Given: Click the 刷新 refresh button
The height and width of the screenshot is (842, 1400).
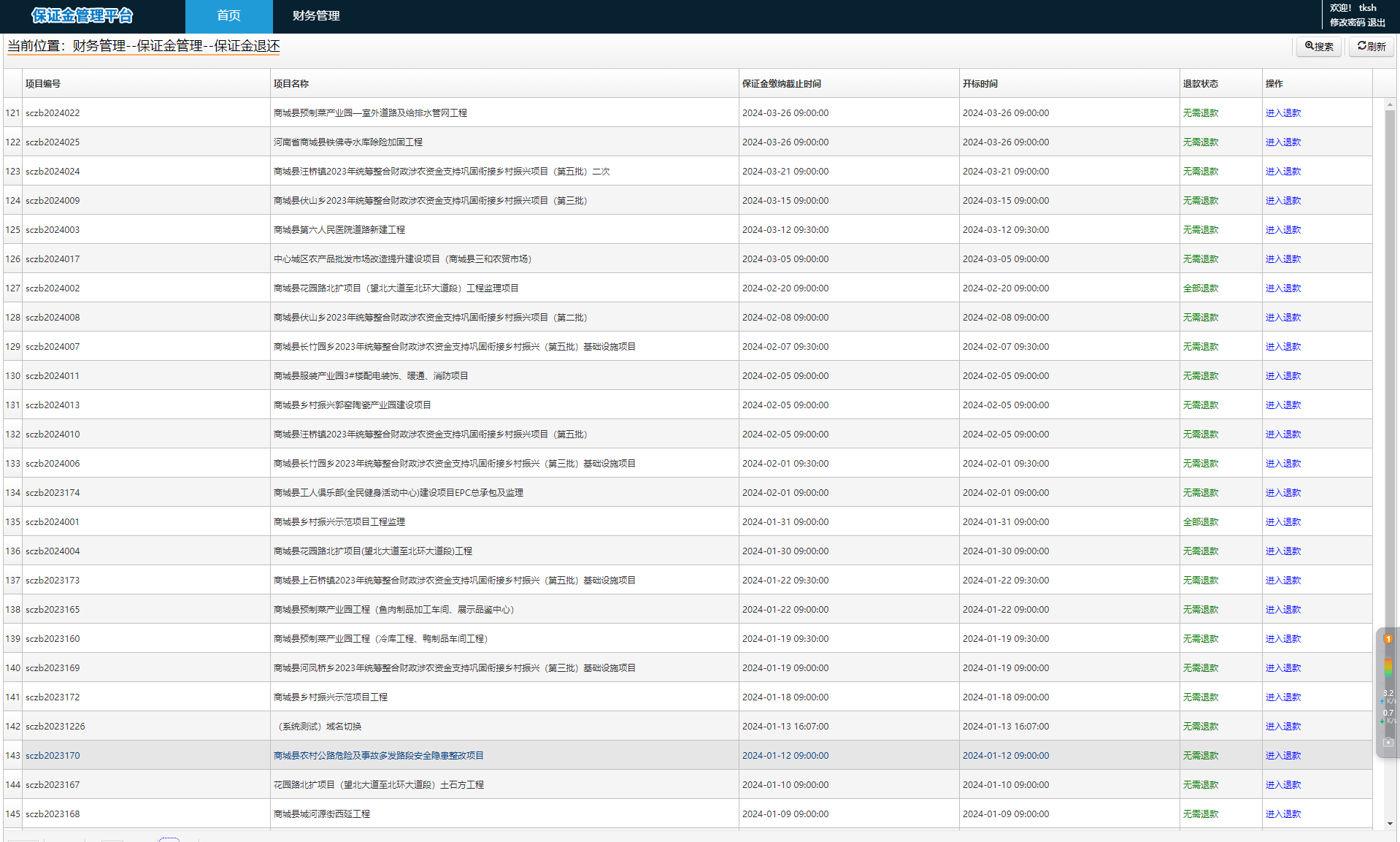Looking at the screenshot, I should (1371, 47).
